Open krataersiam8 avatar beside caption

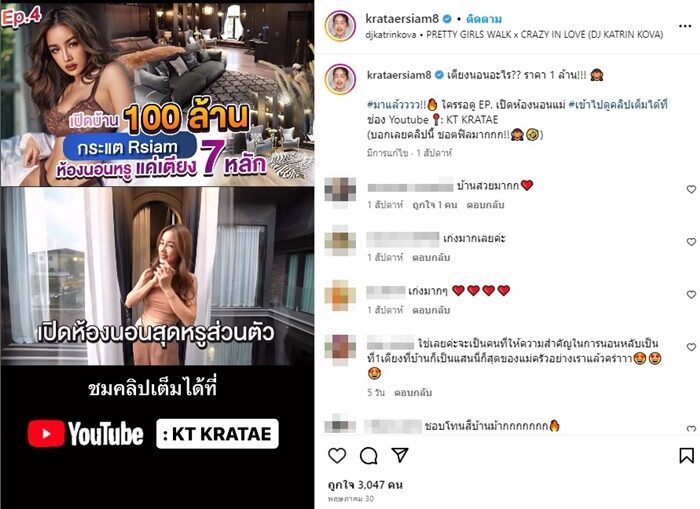pyautogui.click(x=340, y=79)
